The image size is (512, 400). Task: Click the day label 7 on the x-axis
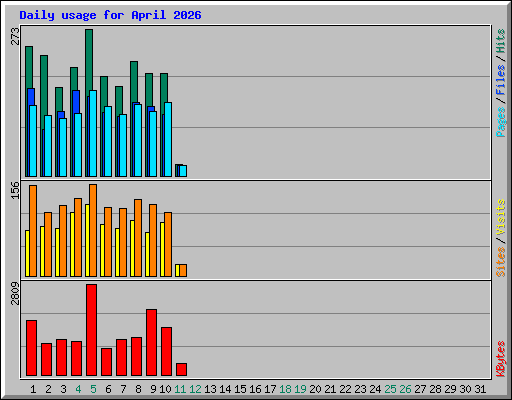pos(123,389)
